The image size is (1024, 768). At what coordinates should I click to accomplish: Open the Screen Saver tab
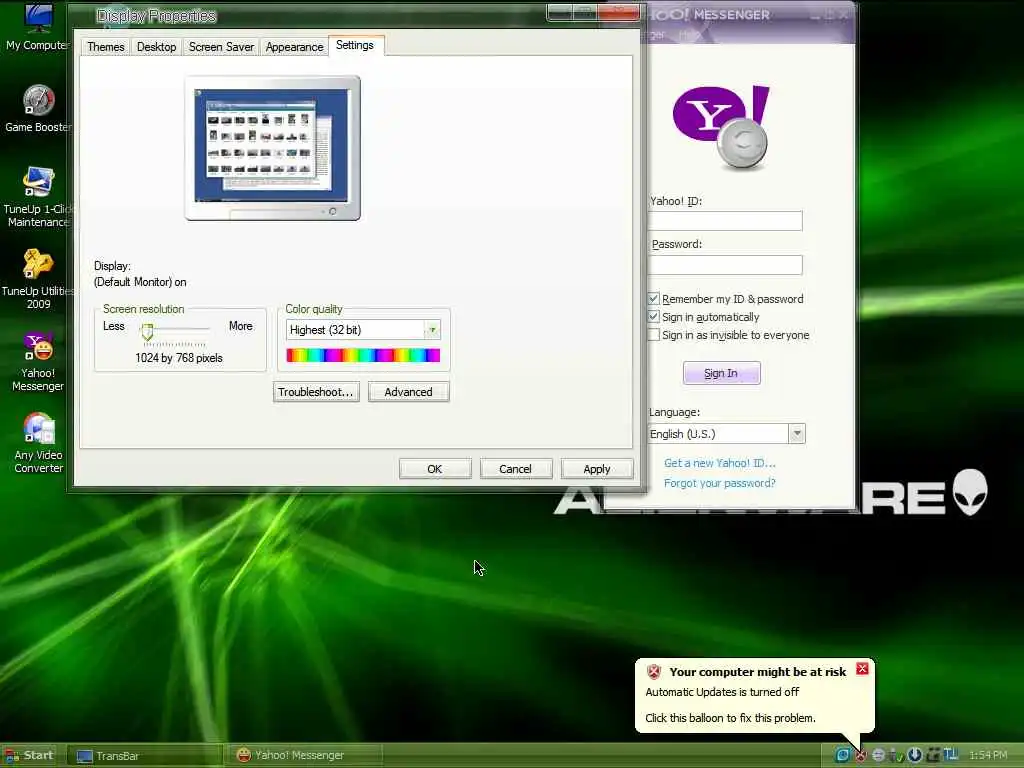(x=221, y=47)
